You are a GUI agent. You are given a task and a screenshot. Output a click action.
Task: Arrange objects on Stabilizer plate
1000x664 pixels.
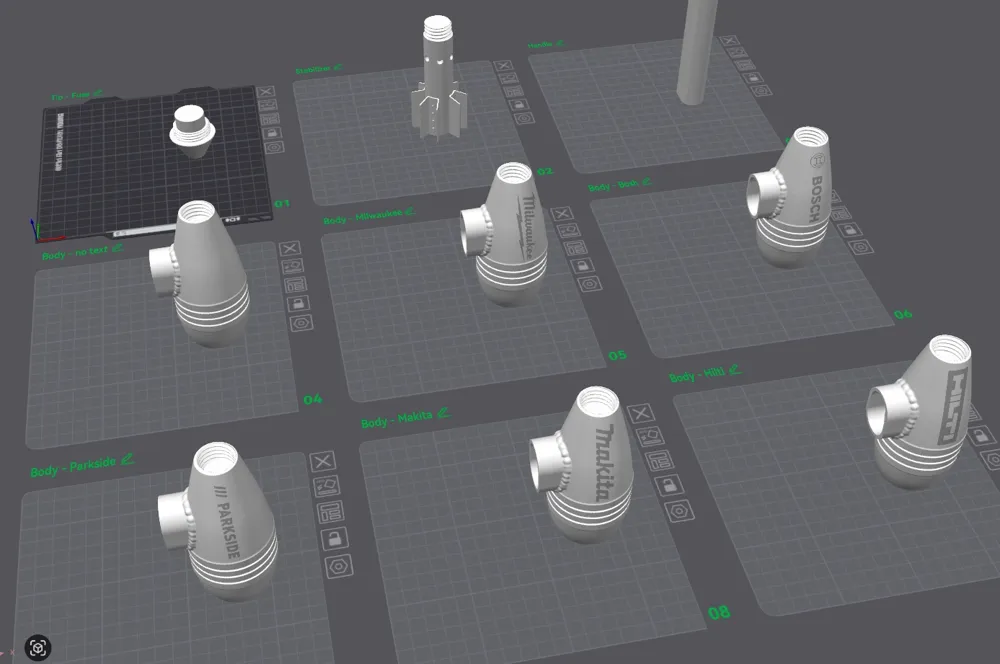[x=513, y=91]
